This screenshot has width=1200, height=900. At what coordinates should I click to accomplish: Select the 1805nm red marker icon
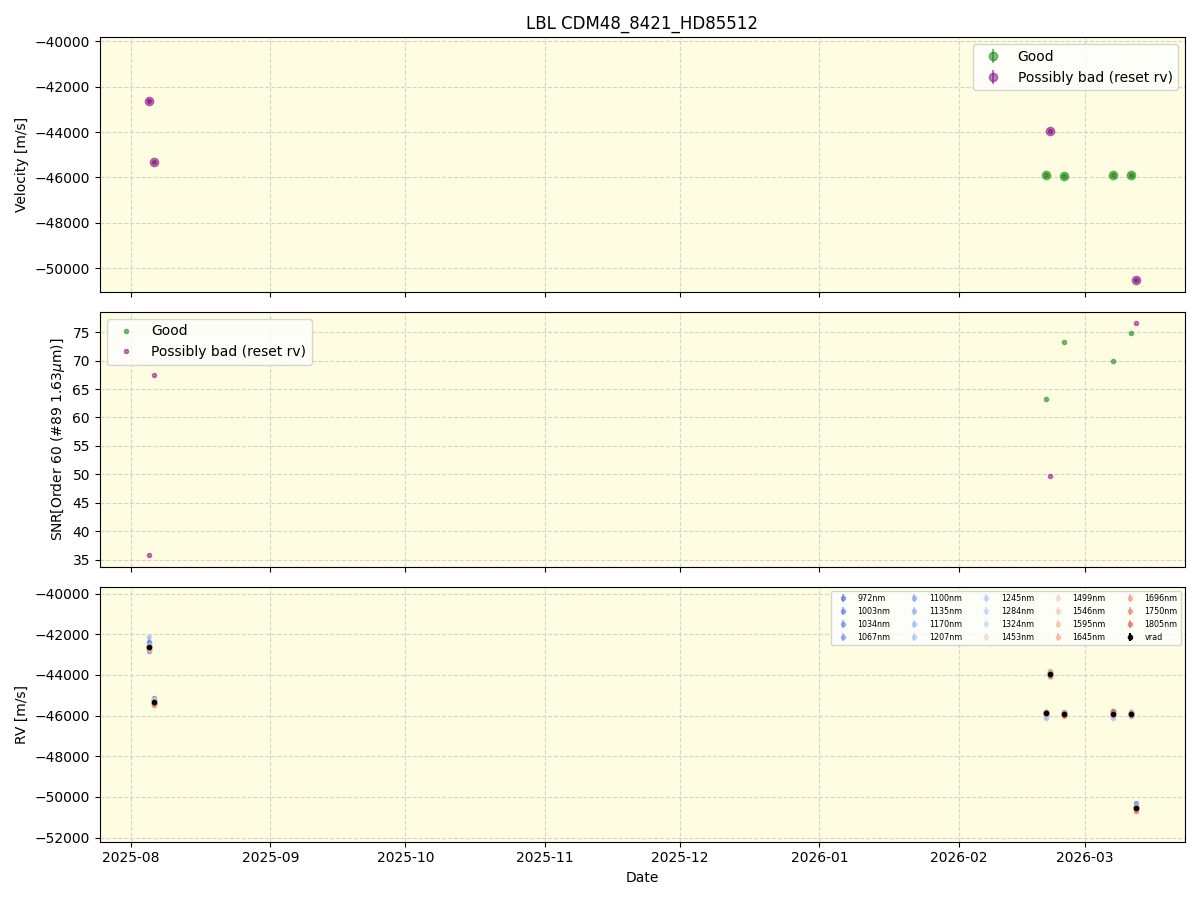pos(1130,623)
